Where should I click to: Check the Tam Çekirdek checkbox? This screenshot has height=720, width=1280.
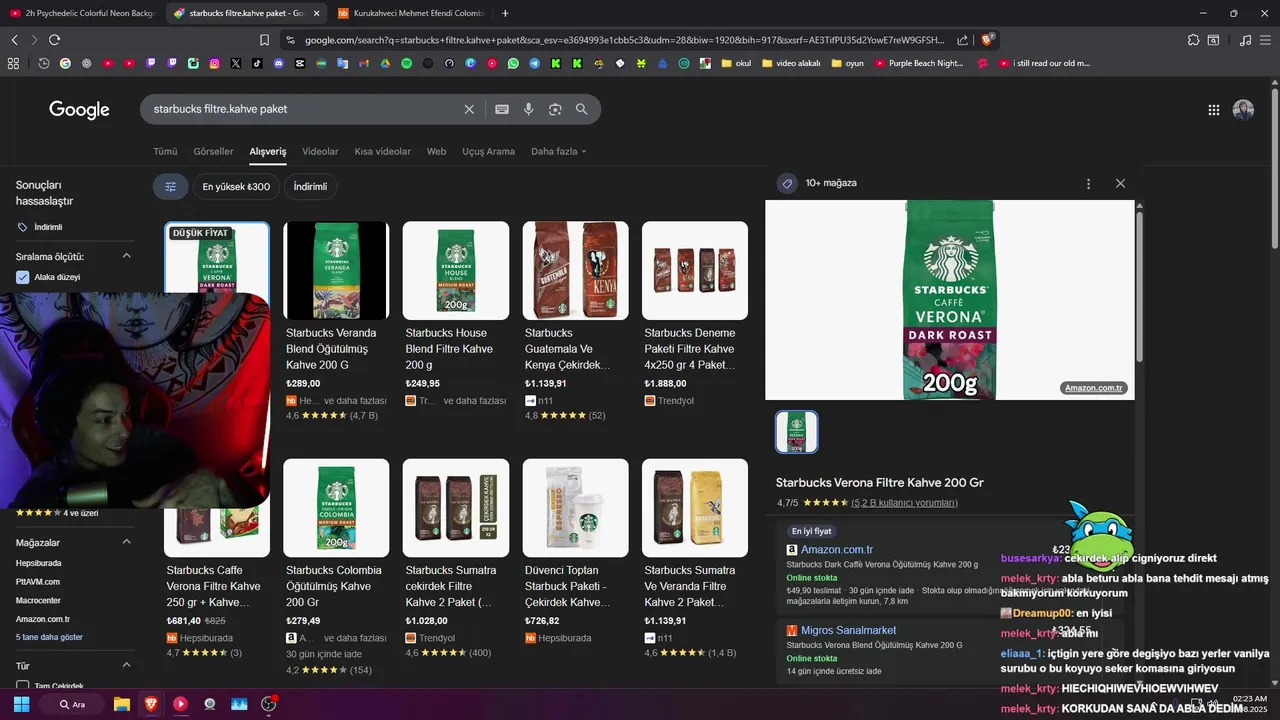tap(22, 687)
